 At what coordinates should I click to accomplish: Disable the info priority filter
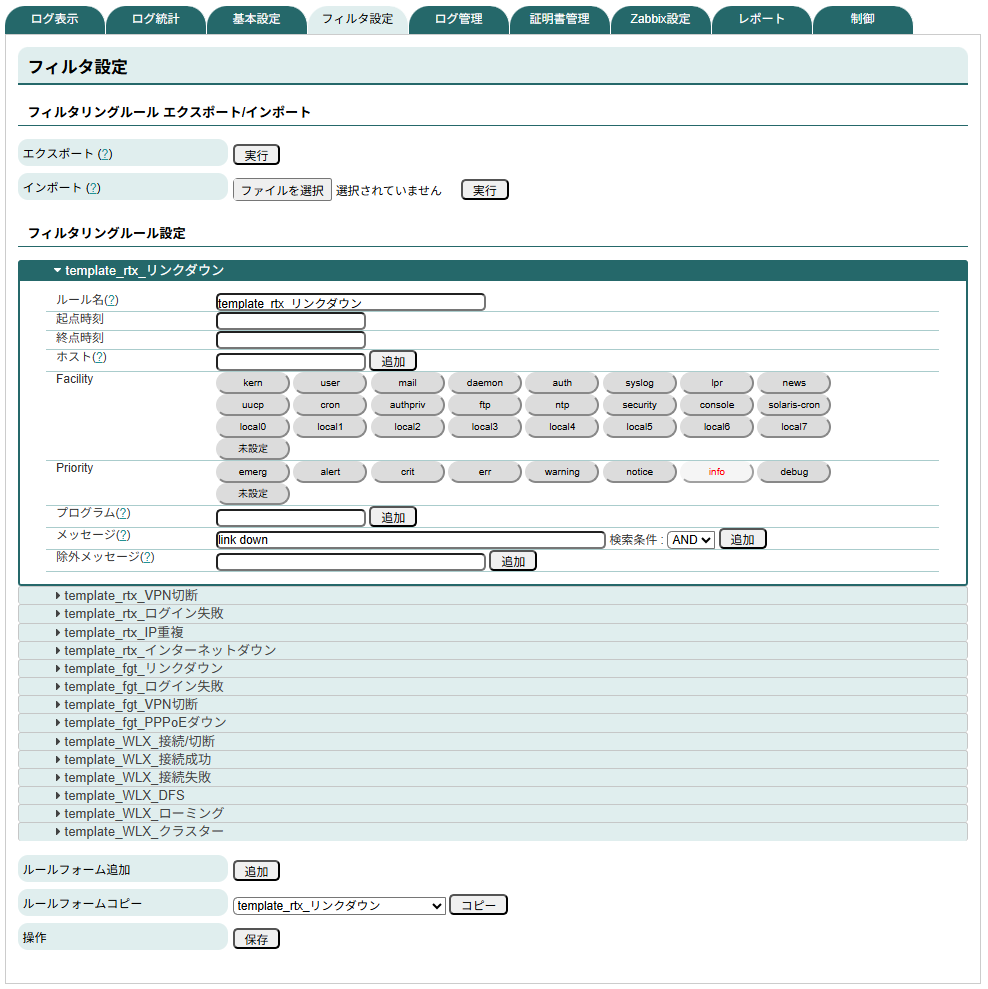[716, 471]
